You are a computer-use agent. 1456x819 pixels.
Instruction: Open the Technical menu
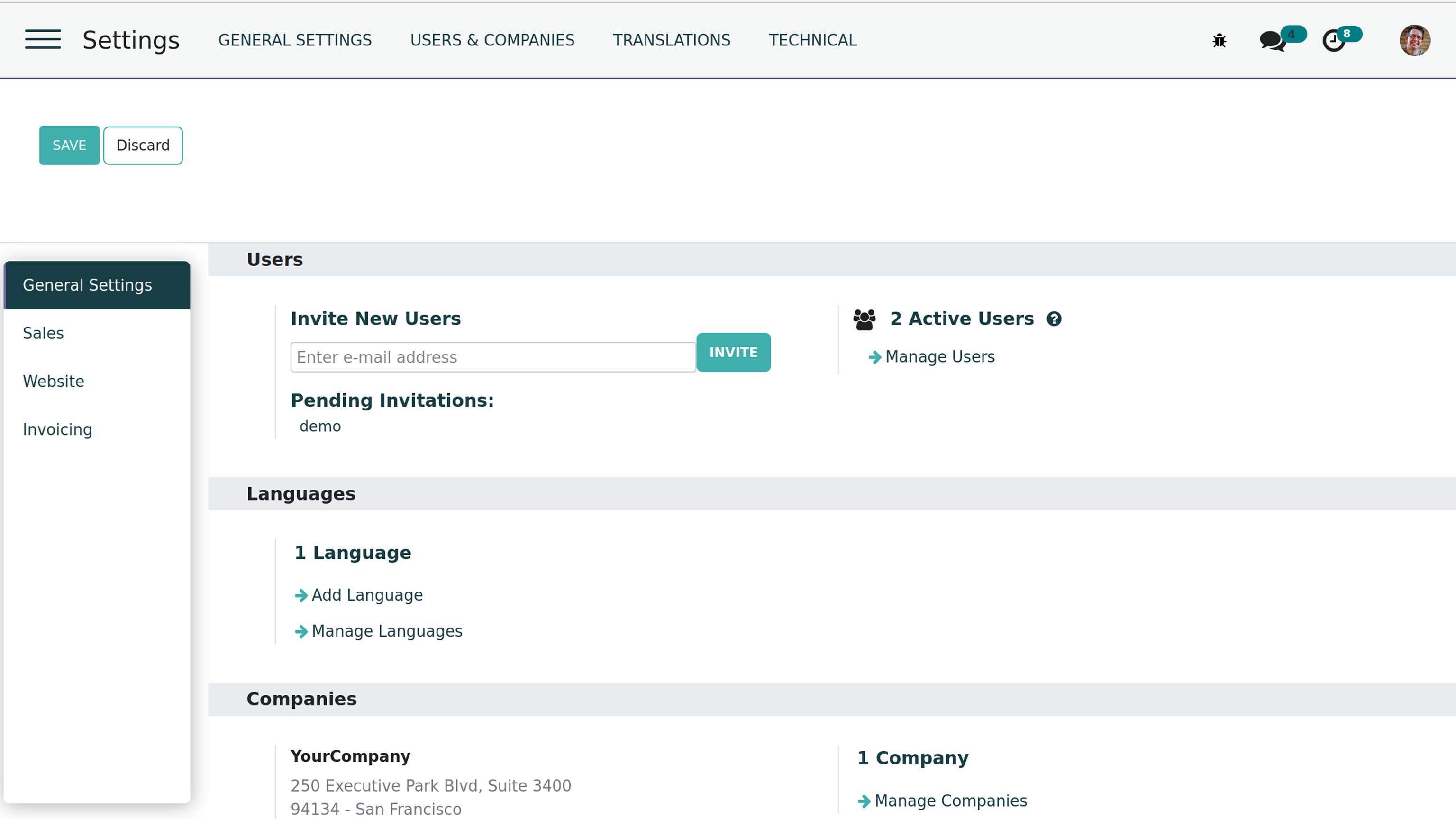click(x=812, y=40)
